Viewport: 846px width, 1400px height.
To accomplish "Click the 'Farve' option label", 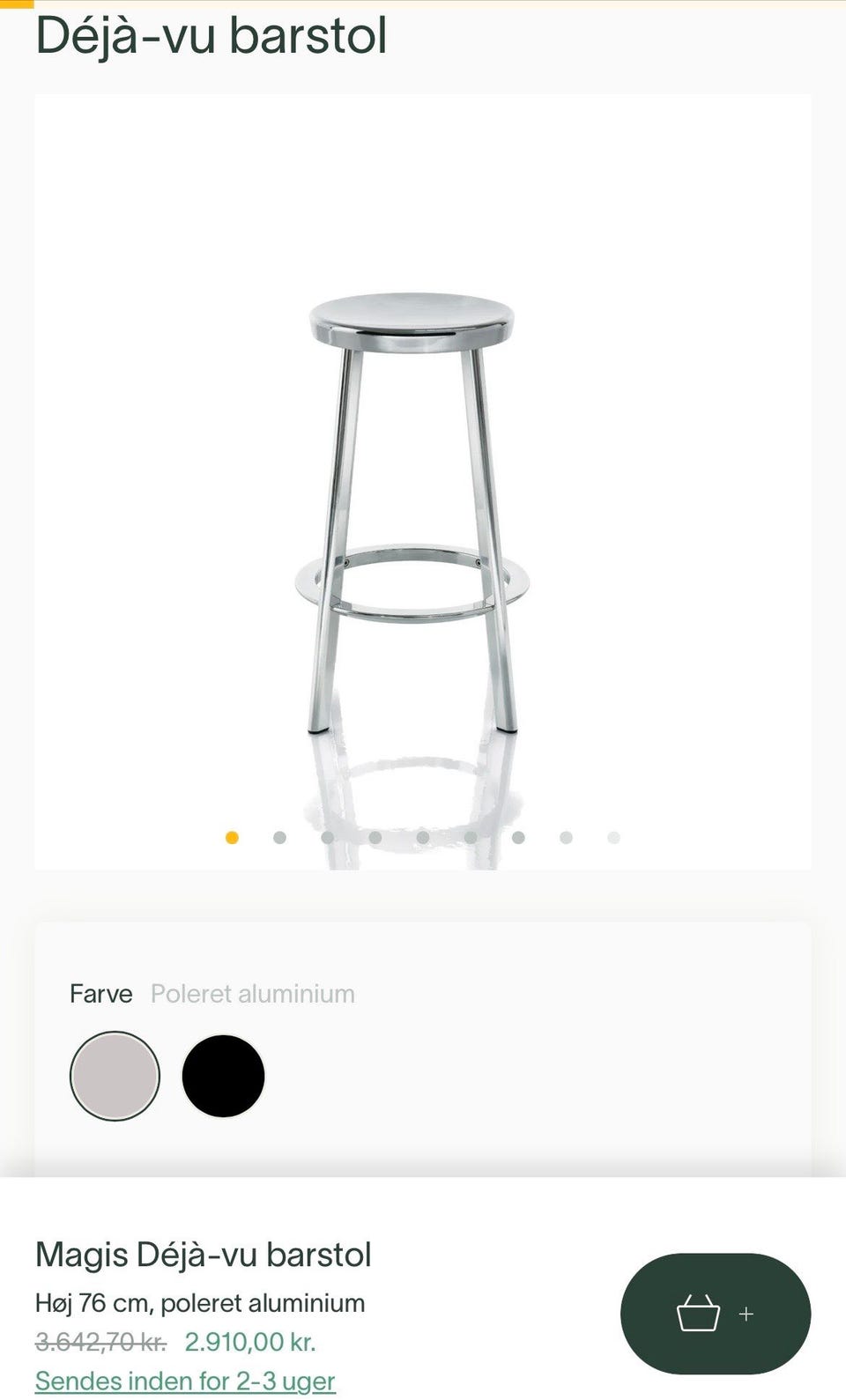I will [100, 994].
